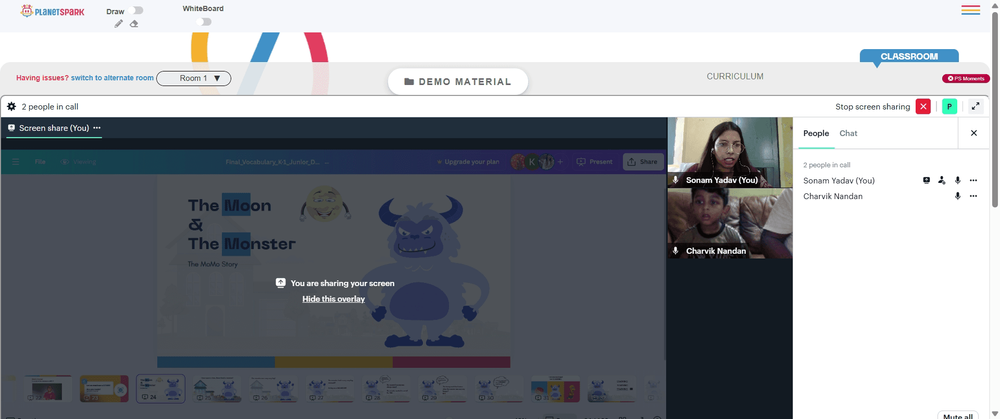Click the red stop sharing X button
The width and height of the screenshot is (1000, 419).
point(923,107)
